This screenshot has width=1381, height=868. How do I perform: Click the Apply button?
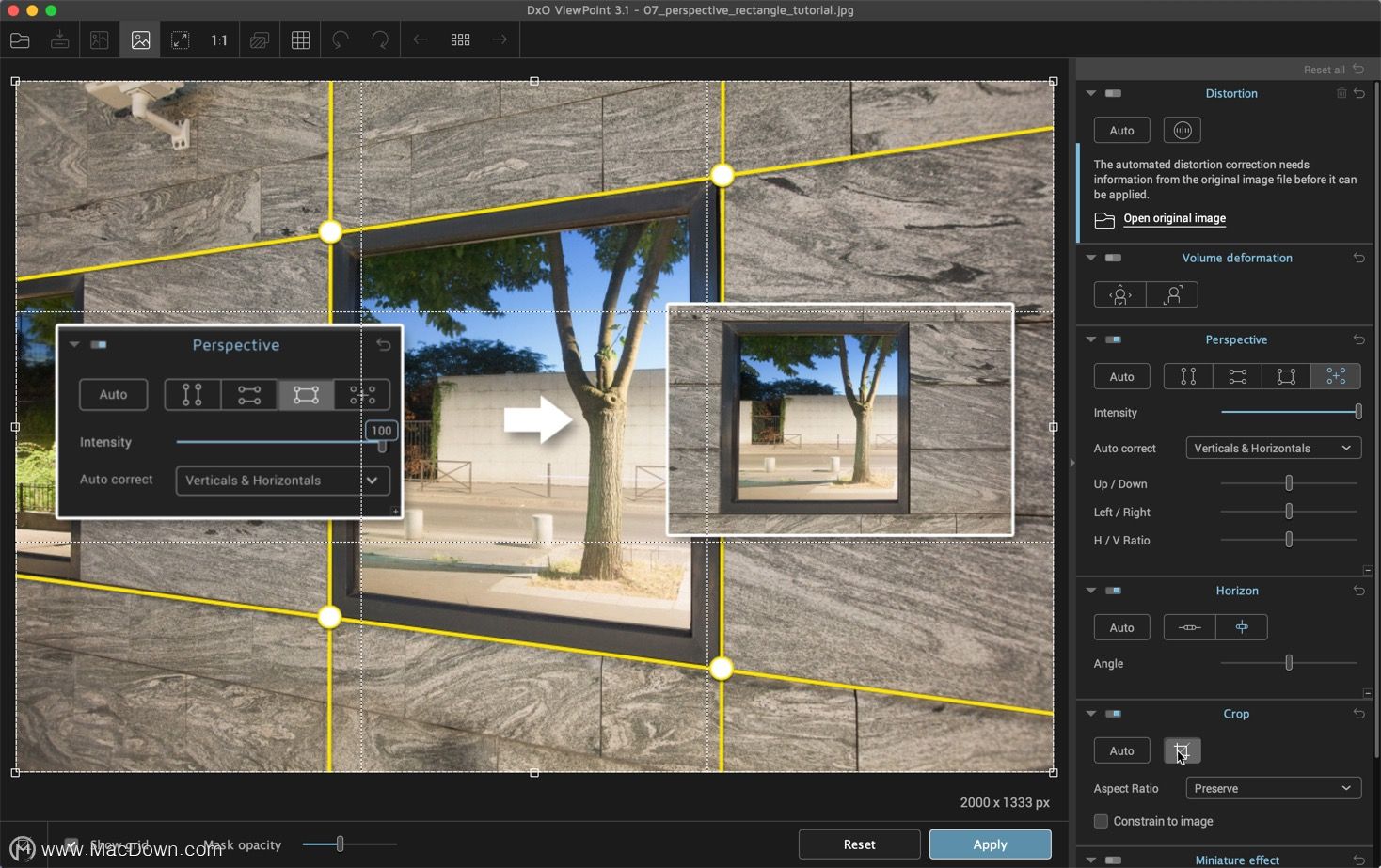989,844
